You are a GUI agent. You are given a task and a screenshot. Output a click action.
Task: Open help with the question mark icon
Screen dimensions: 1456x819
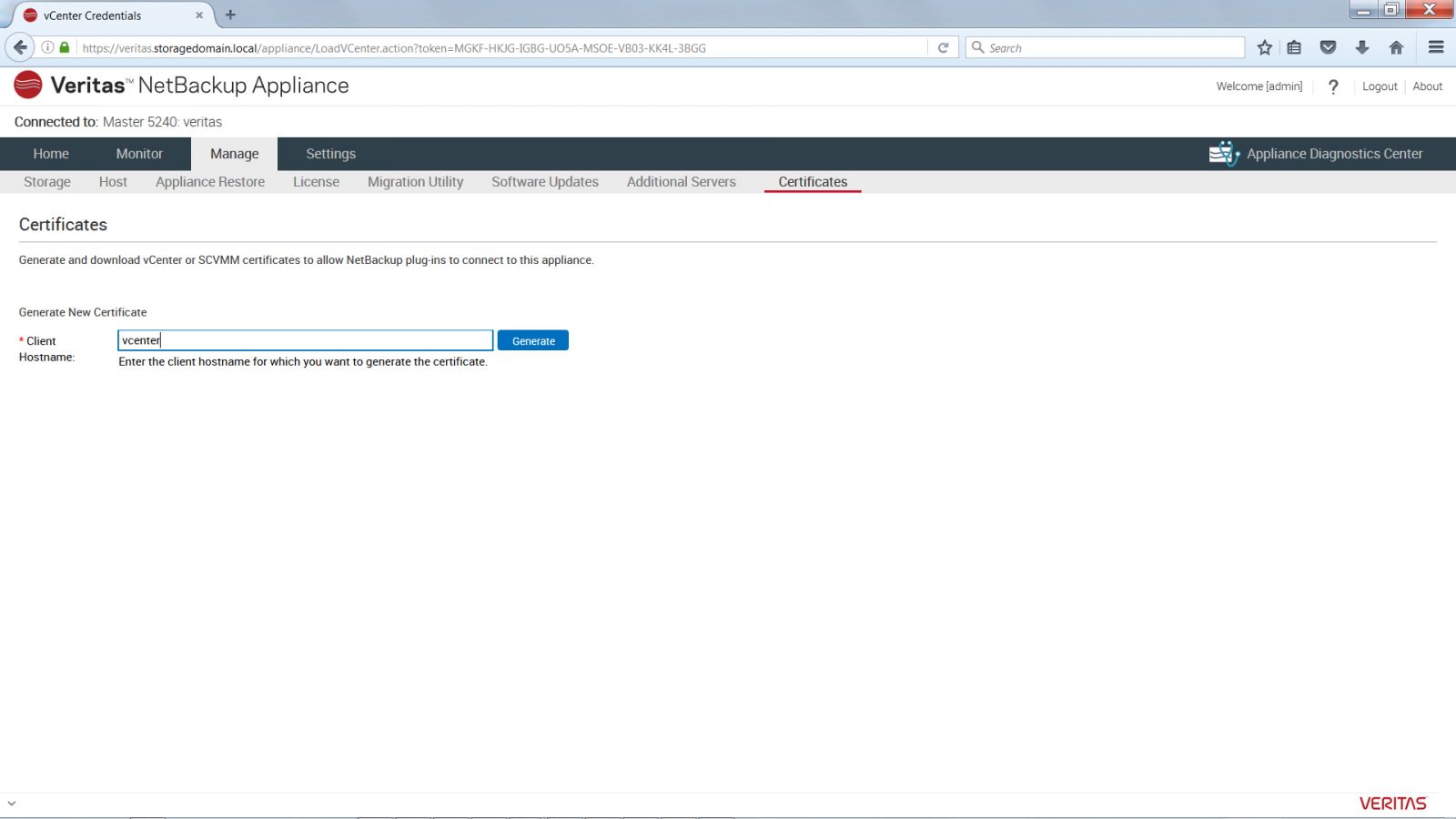(x=1333, y=86)
